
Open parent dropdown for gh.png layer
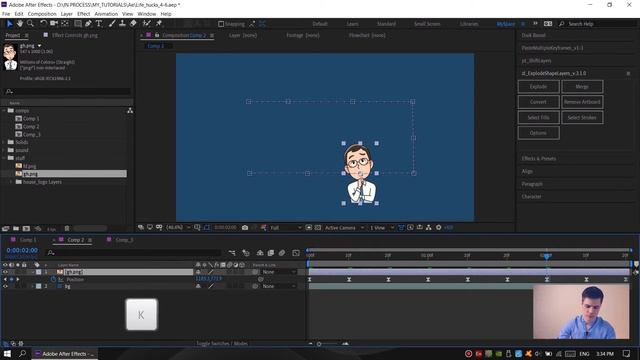[x=278, y=272]
